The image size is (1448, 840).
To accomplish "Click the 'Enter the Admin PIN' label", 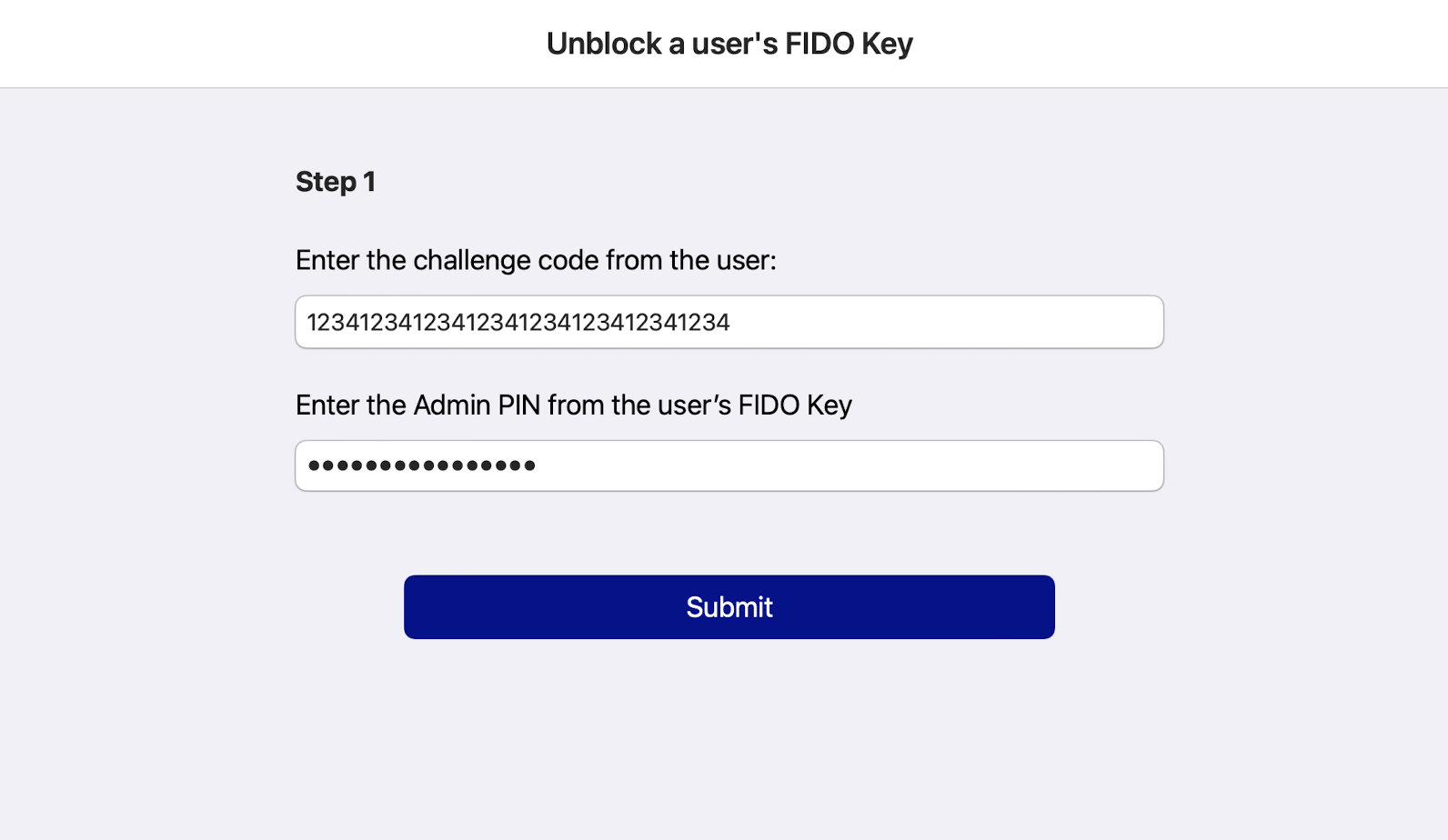I will pyautogui.click(x=573, y=405).
